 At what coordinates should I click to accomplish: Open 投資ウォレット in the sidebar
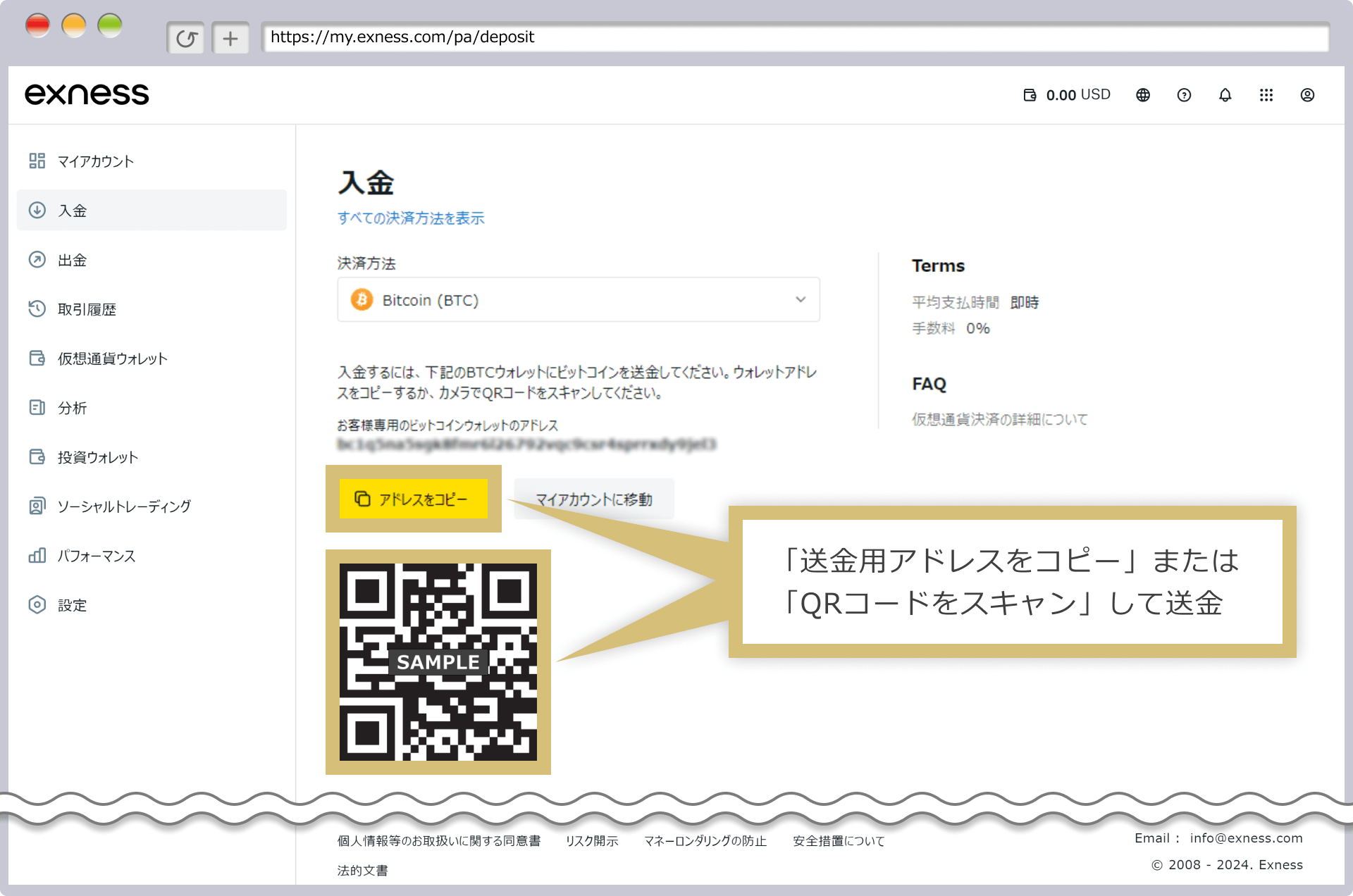(x=152, y=457)
